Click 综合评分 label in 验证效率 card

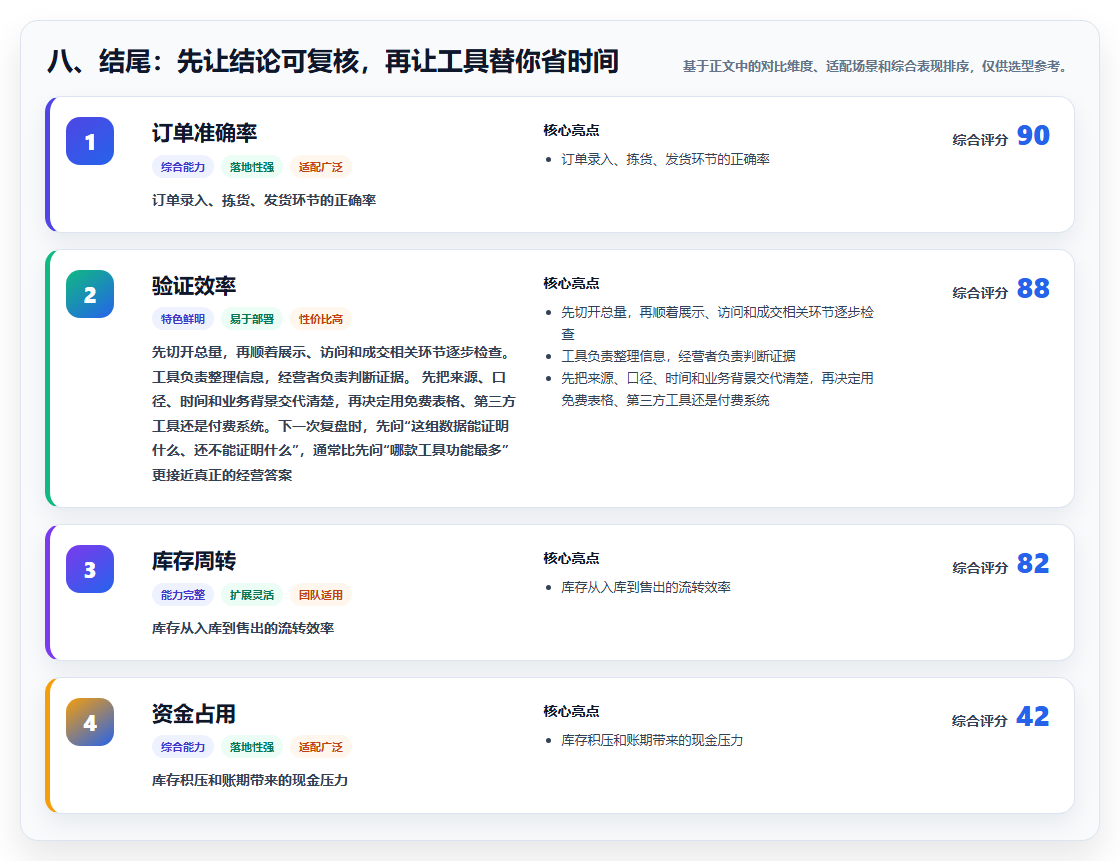[980, 292]
